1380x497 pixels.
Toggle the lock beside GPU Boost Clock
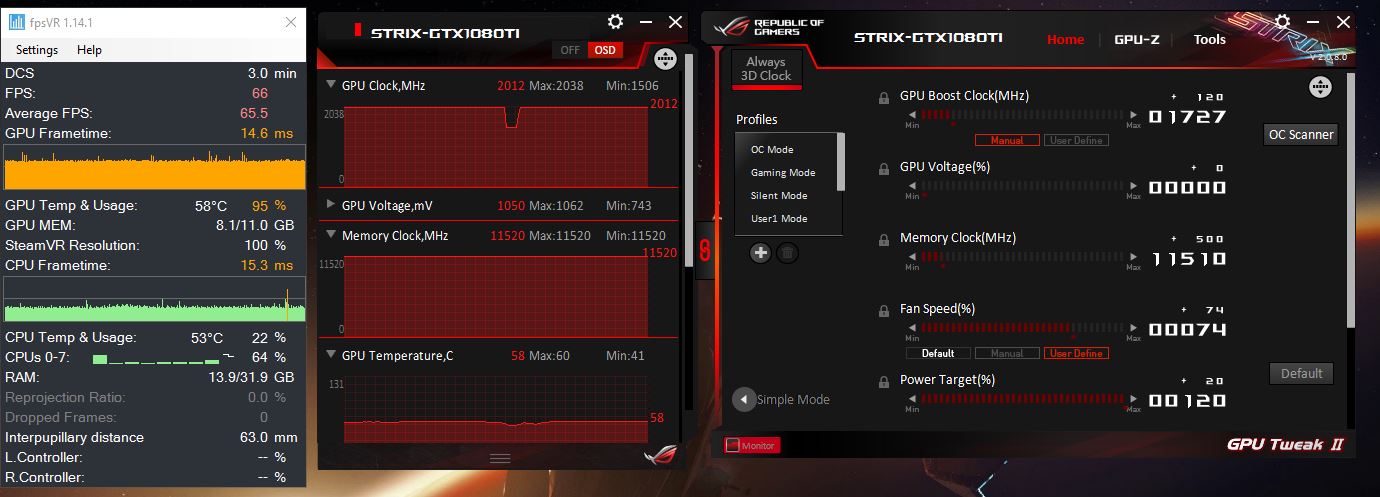(x=884, y=98)
